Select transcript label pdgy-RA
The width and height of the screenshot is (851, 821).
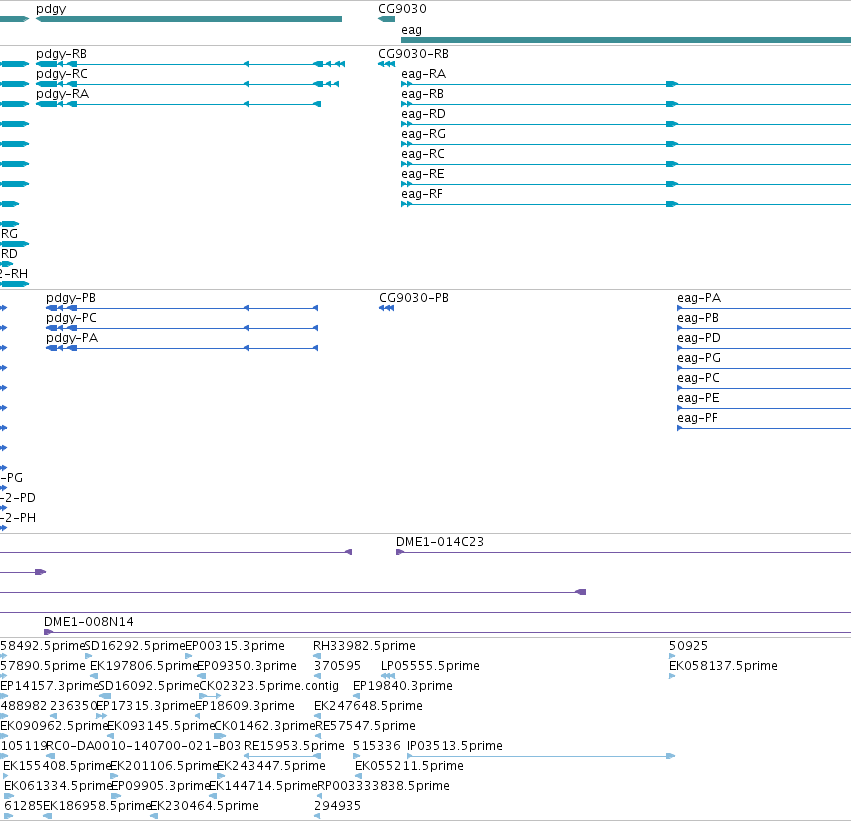coord(62,94)
